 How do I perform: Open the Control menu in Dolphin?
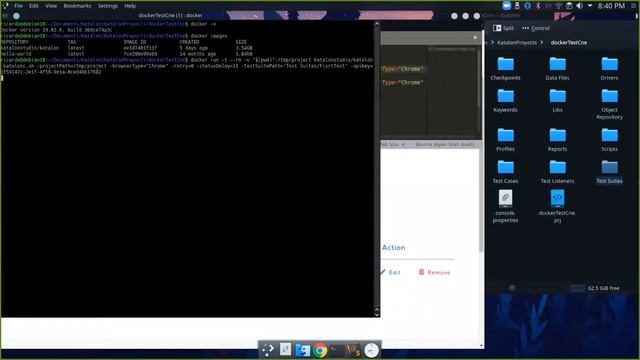536,28
